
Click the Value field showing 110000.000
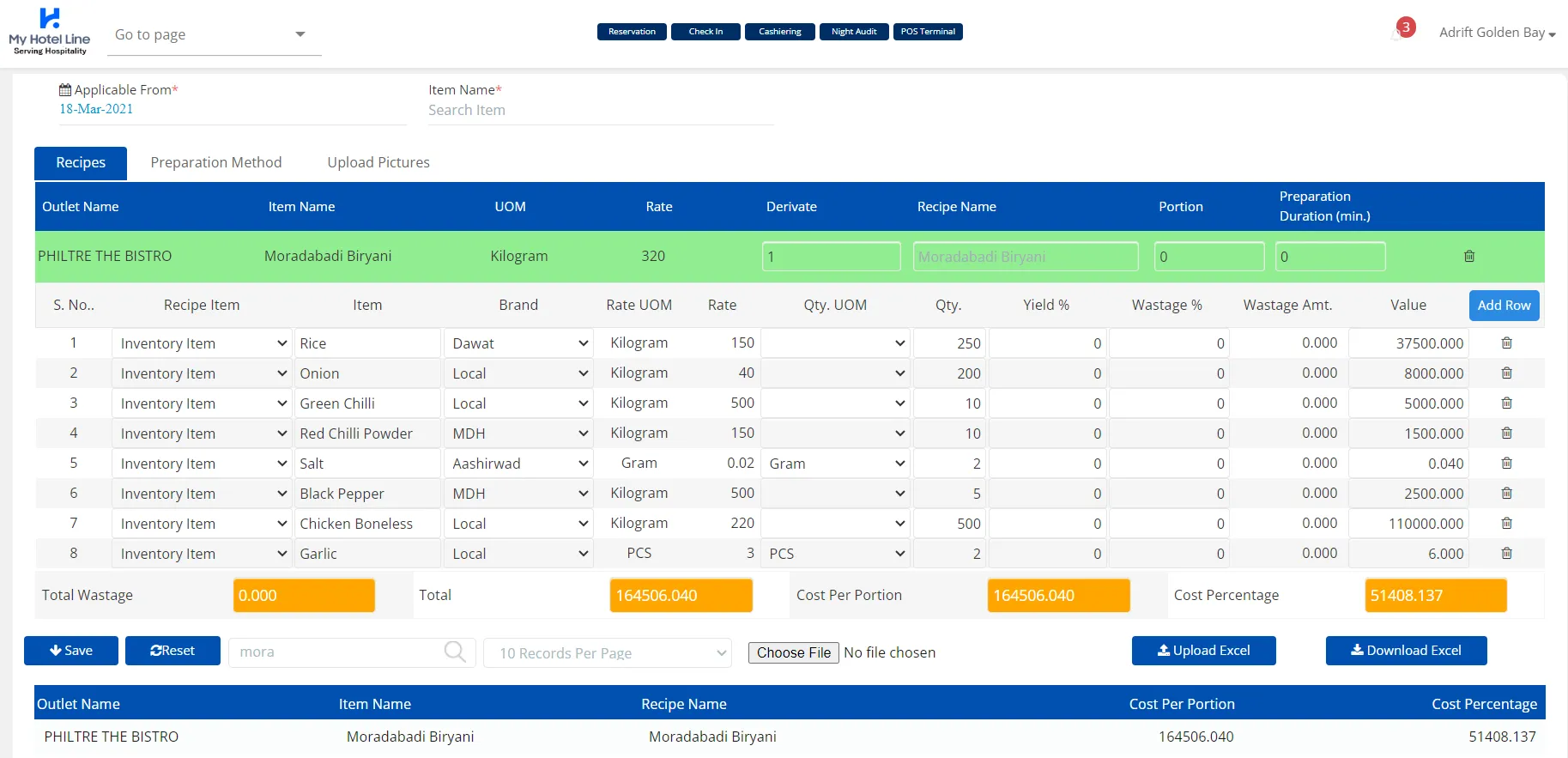[1408, 524]
